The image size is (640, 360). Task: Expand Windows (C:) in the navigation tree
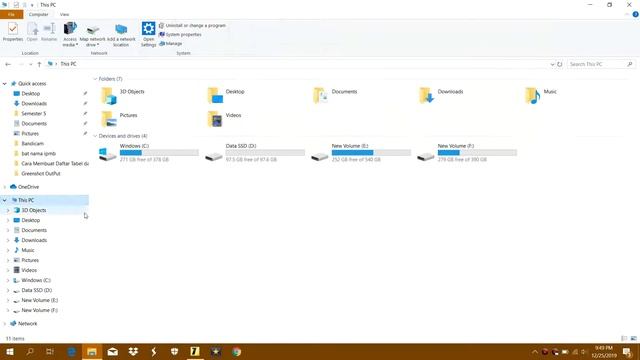pyautogui.click(x=8, y=280)
